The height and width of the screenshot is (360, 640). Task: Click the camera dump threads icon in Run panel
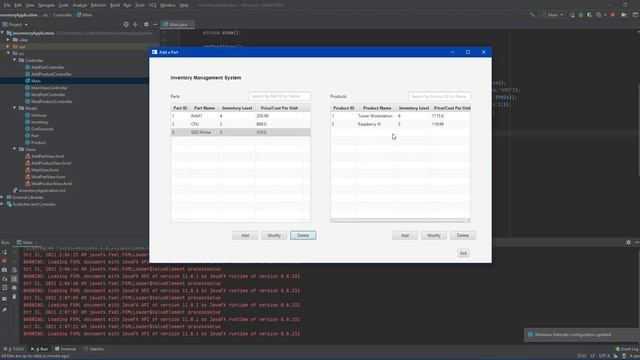click(x=4, y=270)
